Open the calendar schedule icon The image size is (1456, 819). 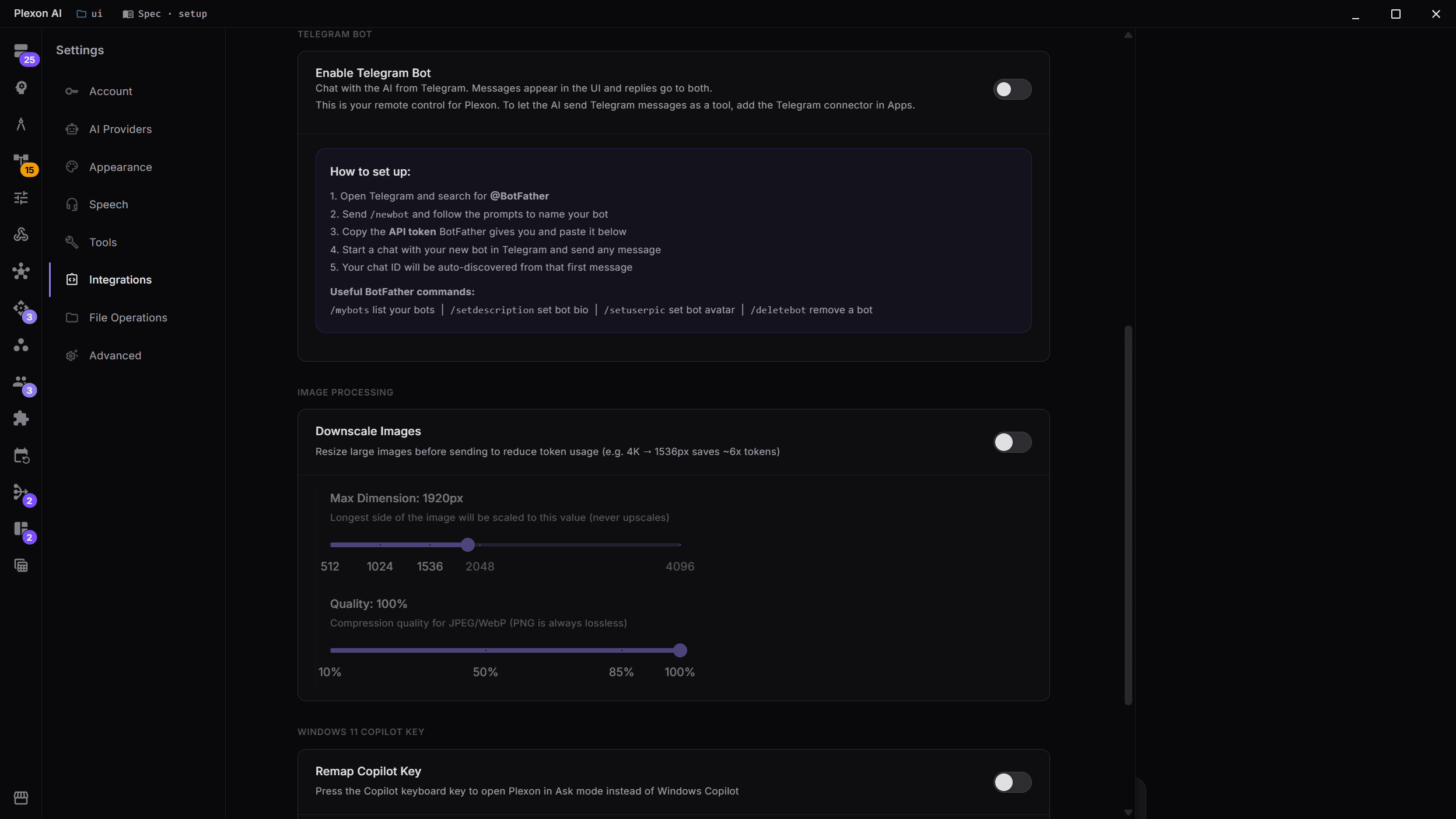click(x=22, y=456)
